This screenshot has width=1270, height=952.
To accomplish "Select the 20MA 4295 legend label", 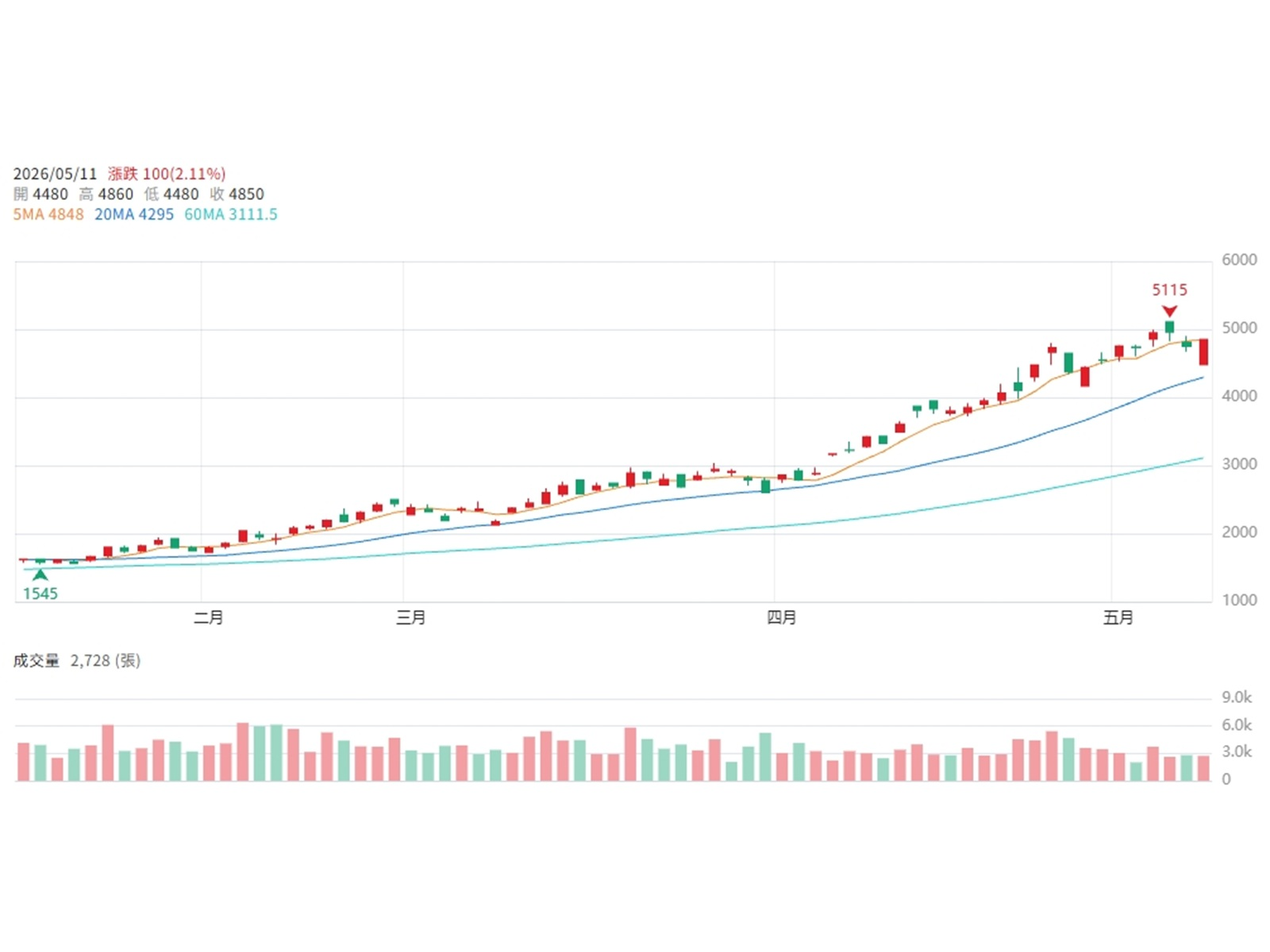I will (134, 215).
